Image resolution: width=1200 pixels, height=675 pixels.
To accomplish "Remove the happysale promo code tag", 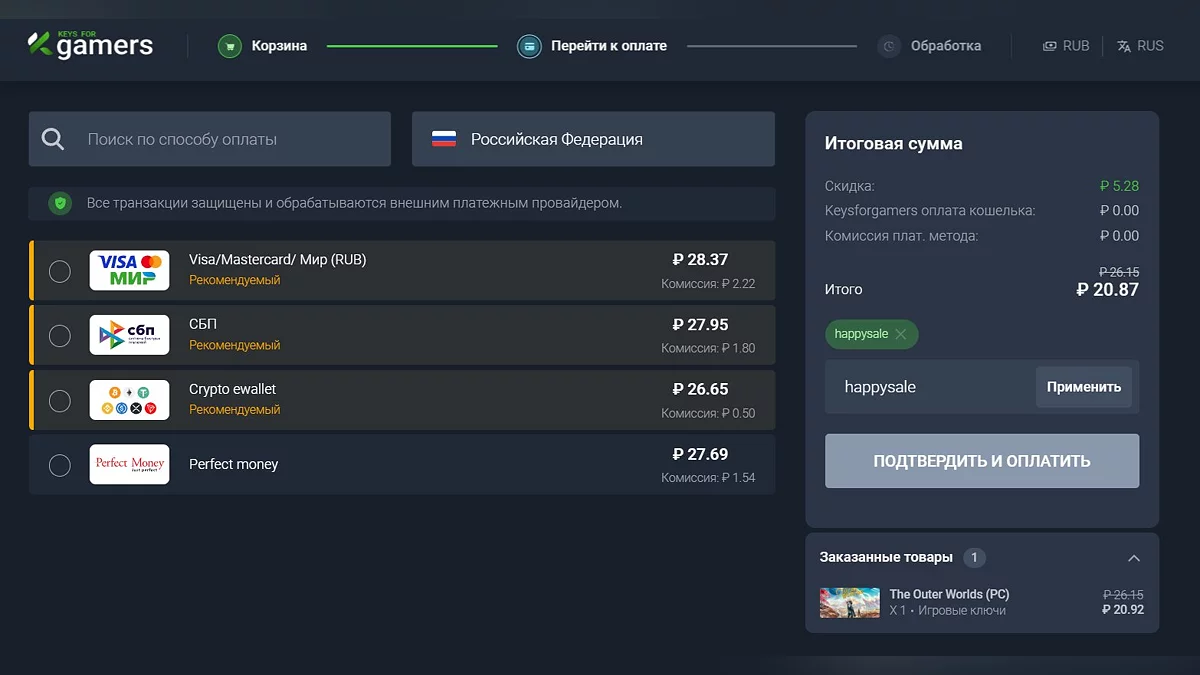I will coord(901,334).
